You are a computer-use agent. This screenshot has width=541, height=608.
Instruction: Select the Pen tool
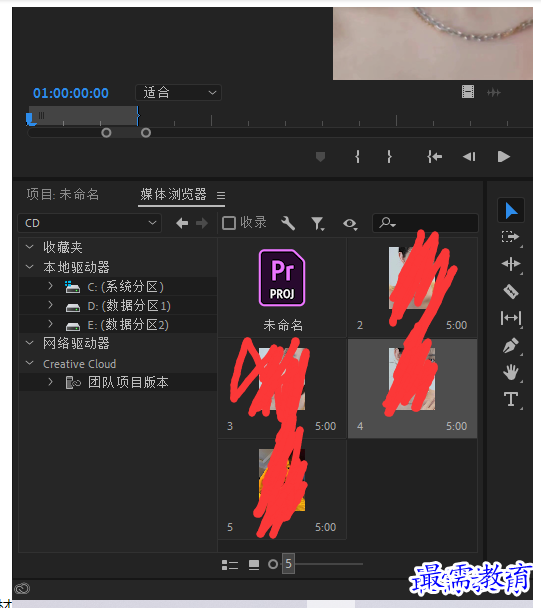[x=510, y=345]
